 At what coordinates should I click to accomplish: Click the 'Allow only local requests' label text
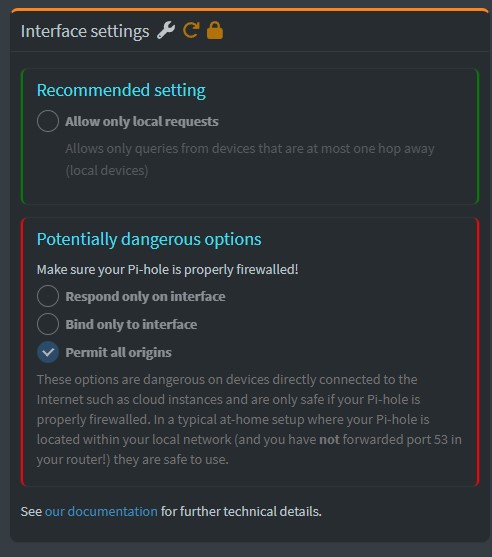pos(142,121)
